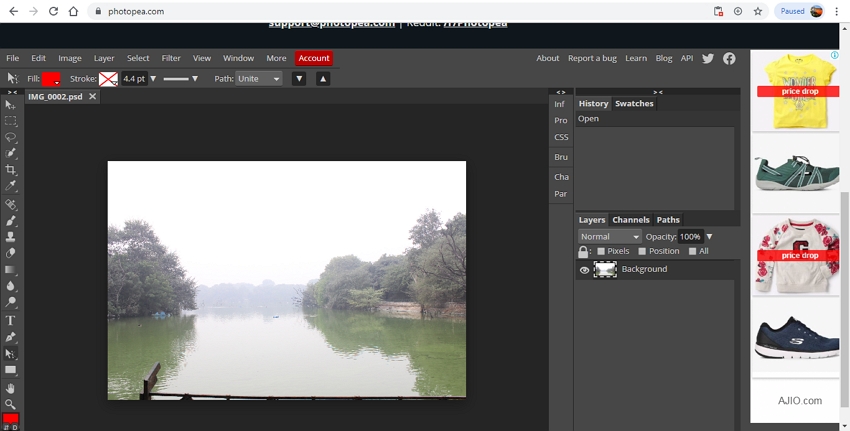Open the Normal blend mode dropdown
The width and height of the screenshot is (850, 431).
click(609, 237)
